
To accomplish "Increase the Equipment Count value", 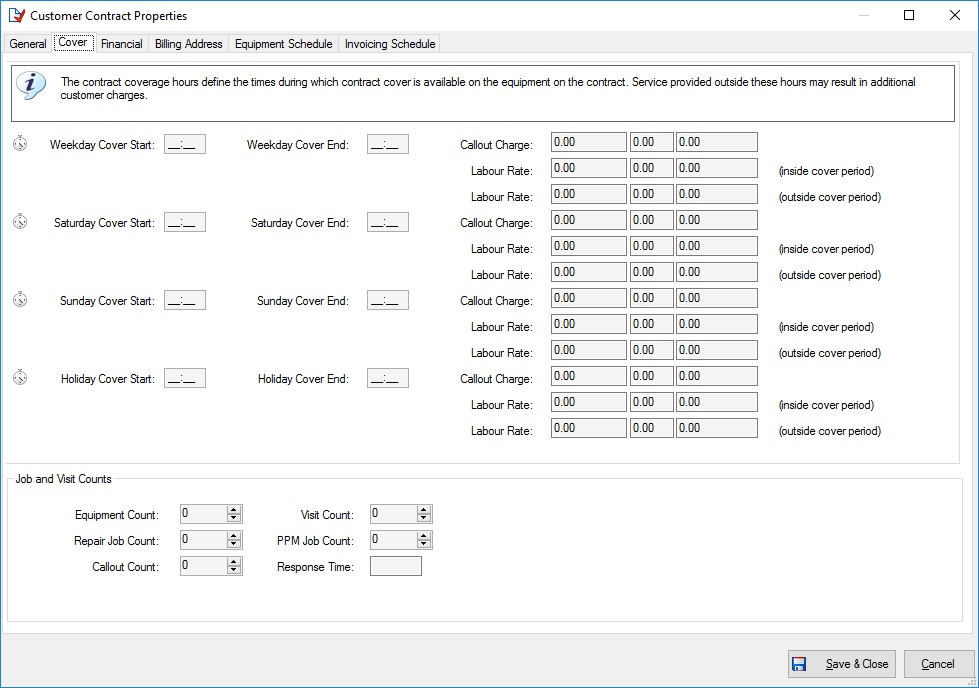I will [234, 509].
